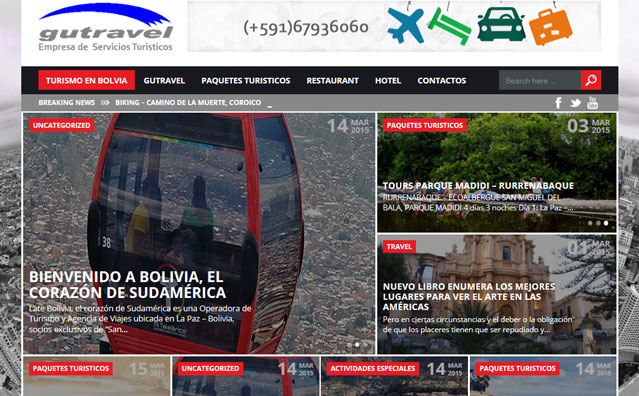Click the Search here input field
Screen dimensions: 639x396
coord(540,80)
